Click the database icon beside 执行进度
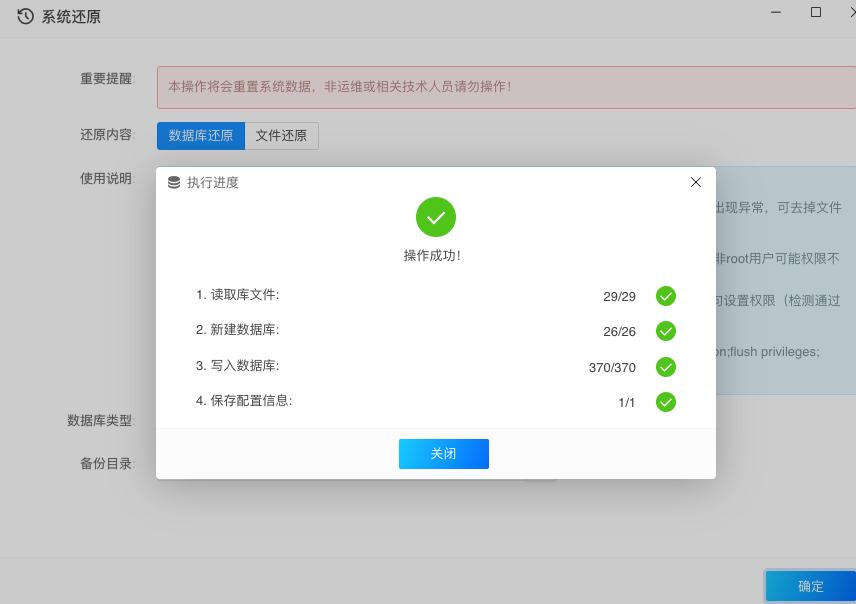The height and width of the screenshot is (604, 856). [x=174, y=182]
